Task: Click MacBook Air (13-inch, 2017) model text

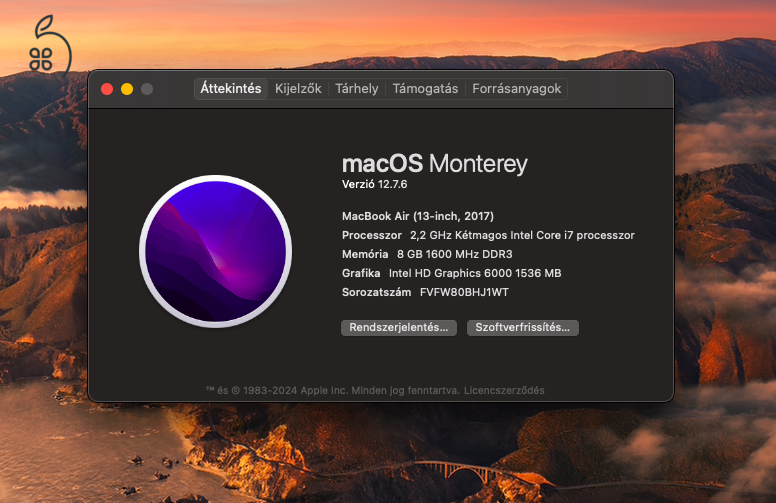Action: point(418,216)
